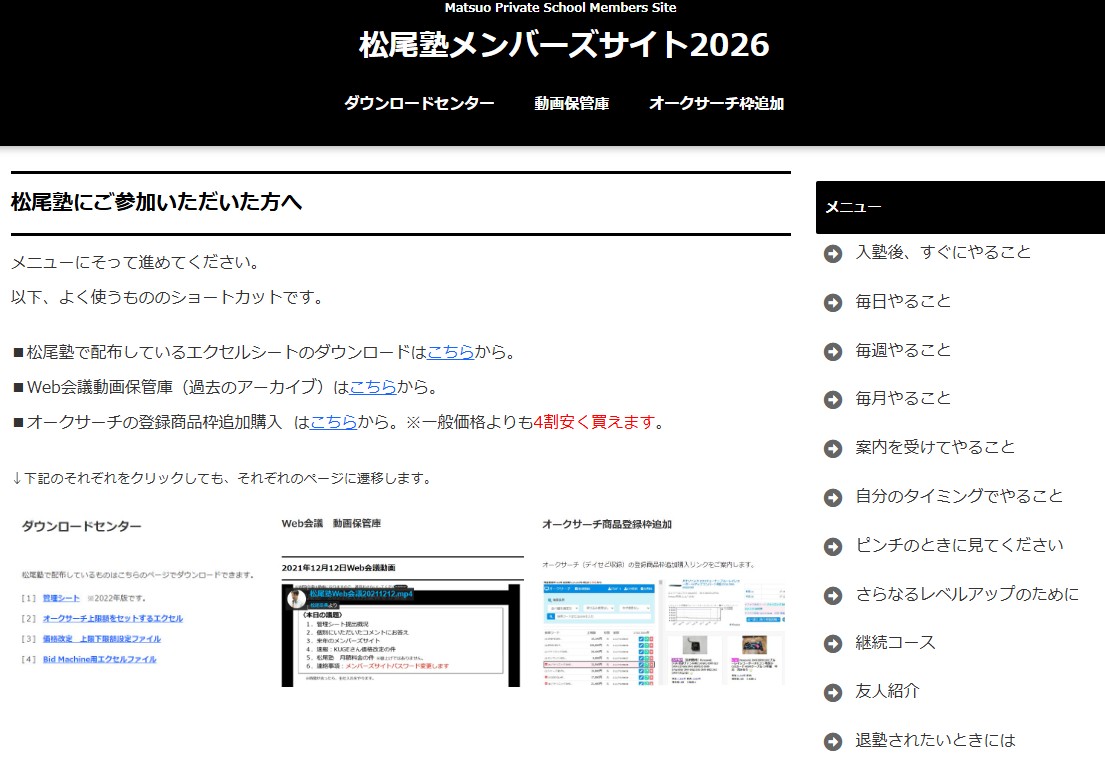Click こちら link for オークサーチ登録商品枠追加購入
Image resolution: width=1105 pixels, height=761 pixels.
click(333, 422)
